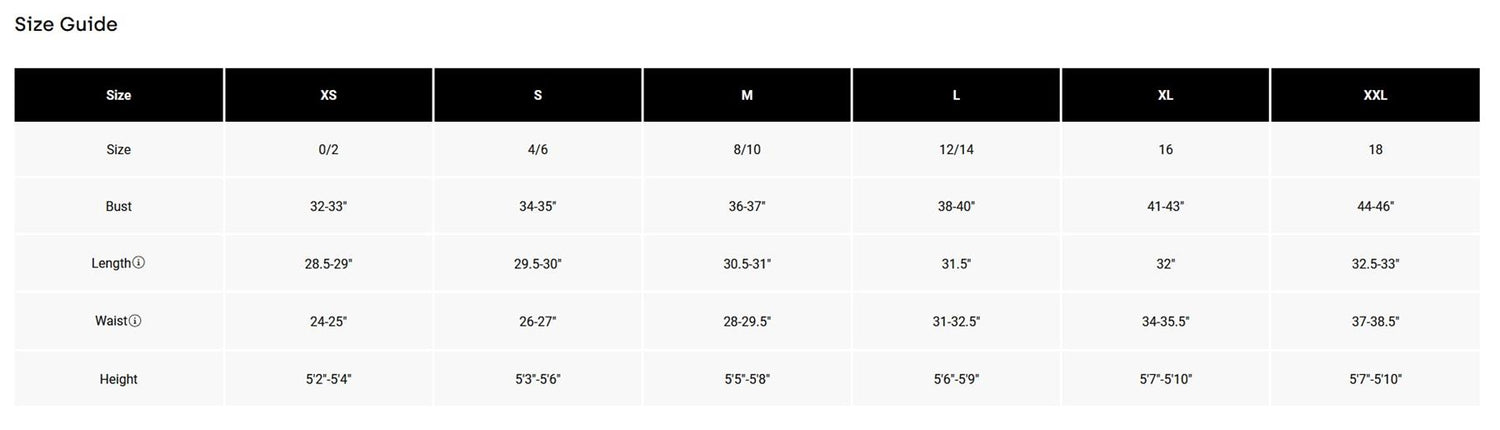
Task: Select the 34-35.5" waist cell
Action: (1166, 321)
